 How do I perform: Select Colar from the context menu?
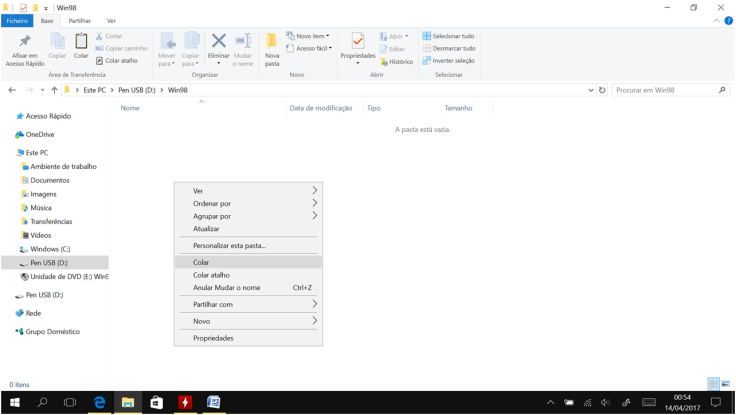(248, 262)
